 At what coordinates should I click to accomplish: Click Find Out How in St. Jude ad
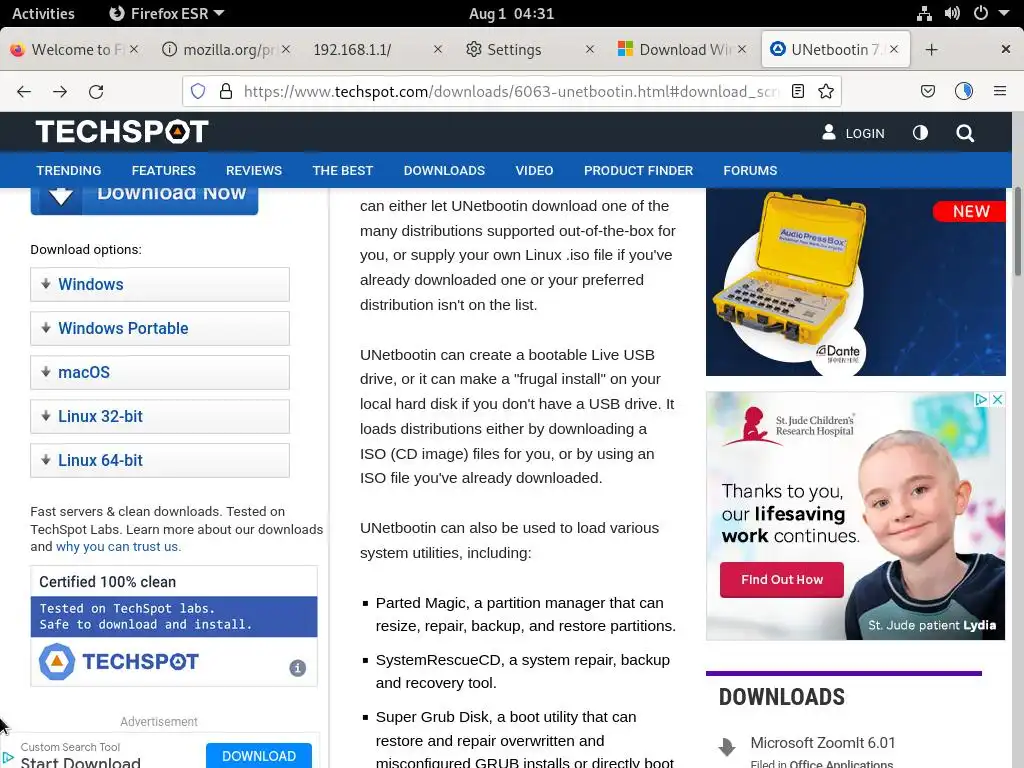pyautogui.click(x=782, y=579)
